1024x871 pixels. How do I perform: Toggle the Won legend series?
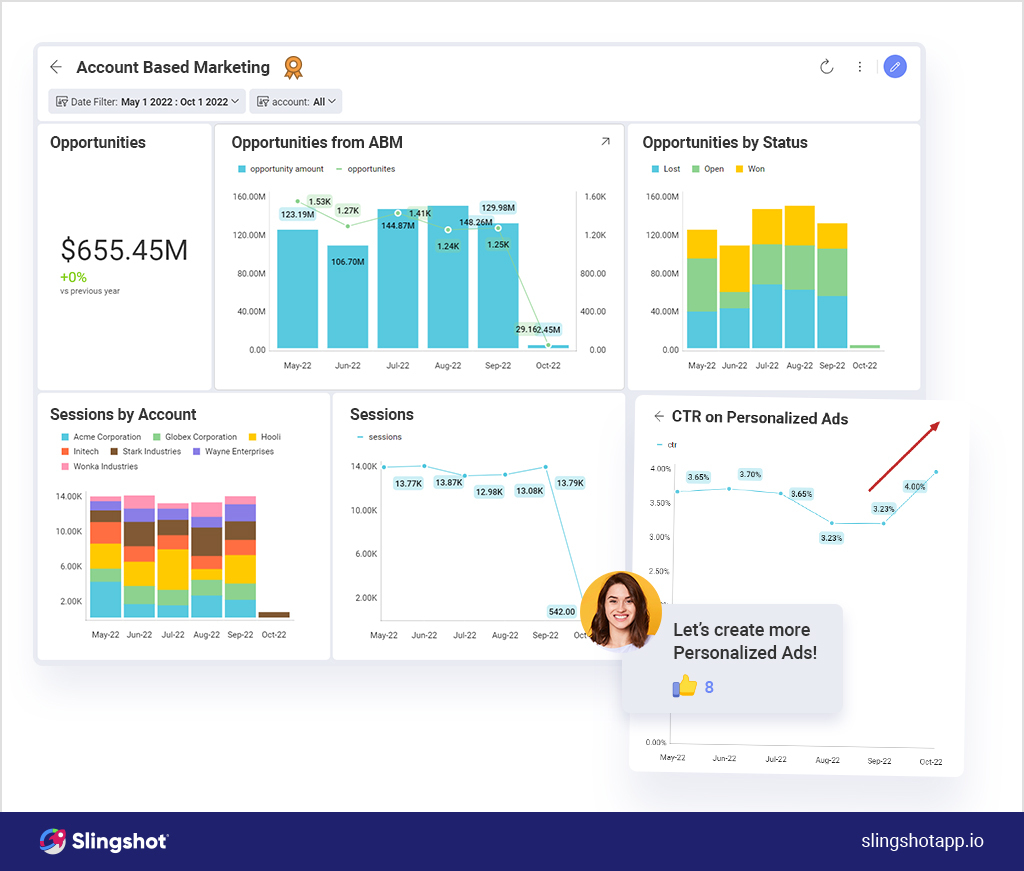749,169
